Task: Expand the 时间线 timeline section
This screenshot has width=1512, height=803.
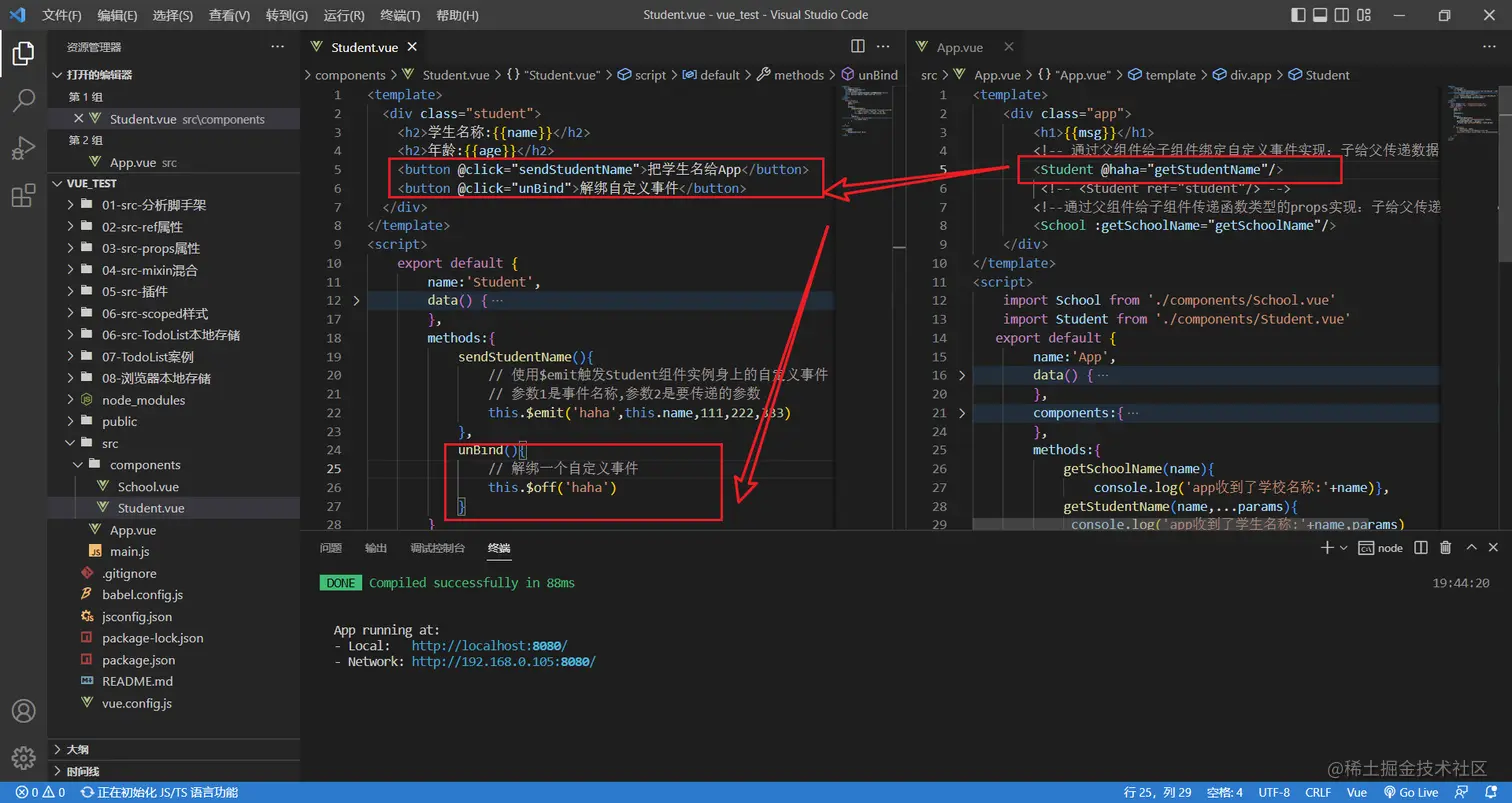Action: 174,771
